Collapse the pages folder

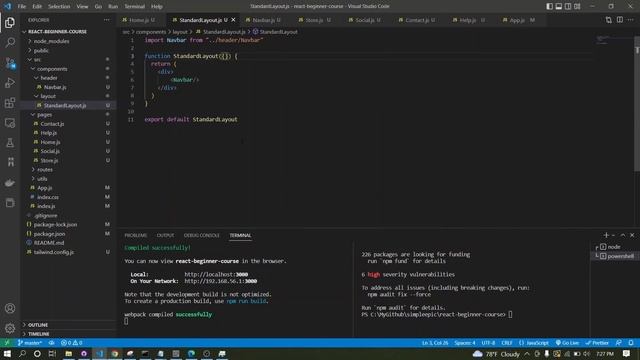tap(44, 115)
